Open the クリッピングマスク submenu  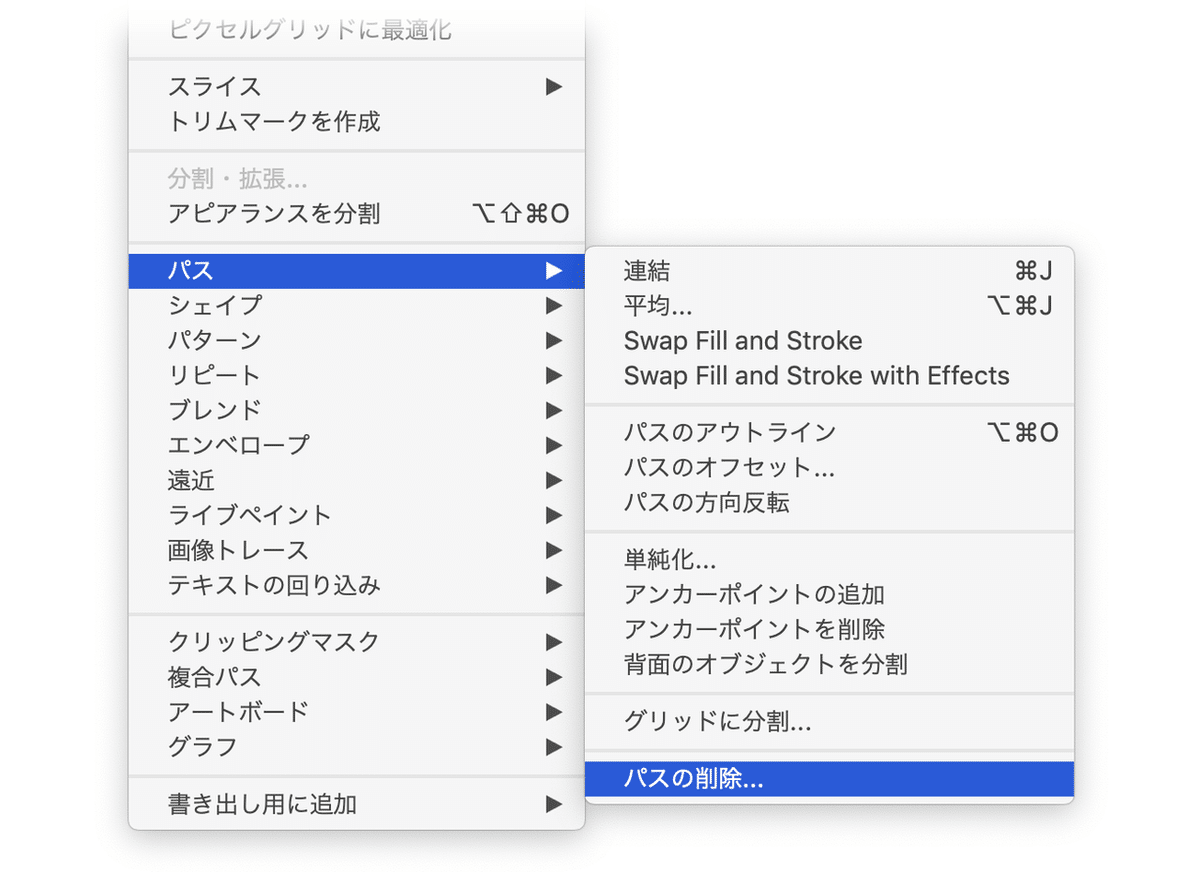(356, 642)
